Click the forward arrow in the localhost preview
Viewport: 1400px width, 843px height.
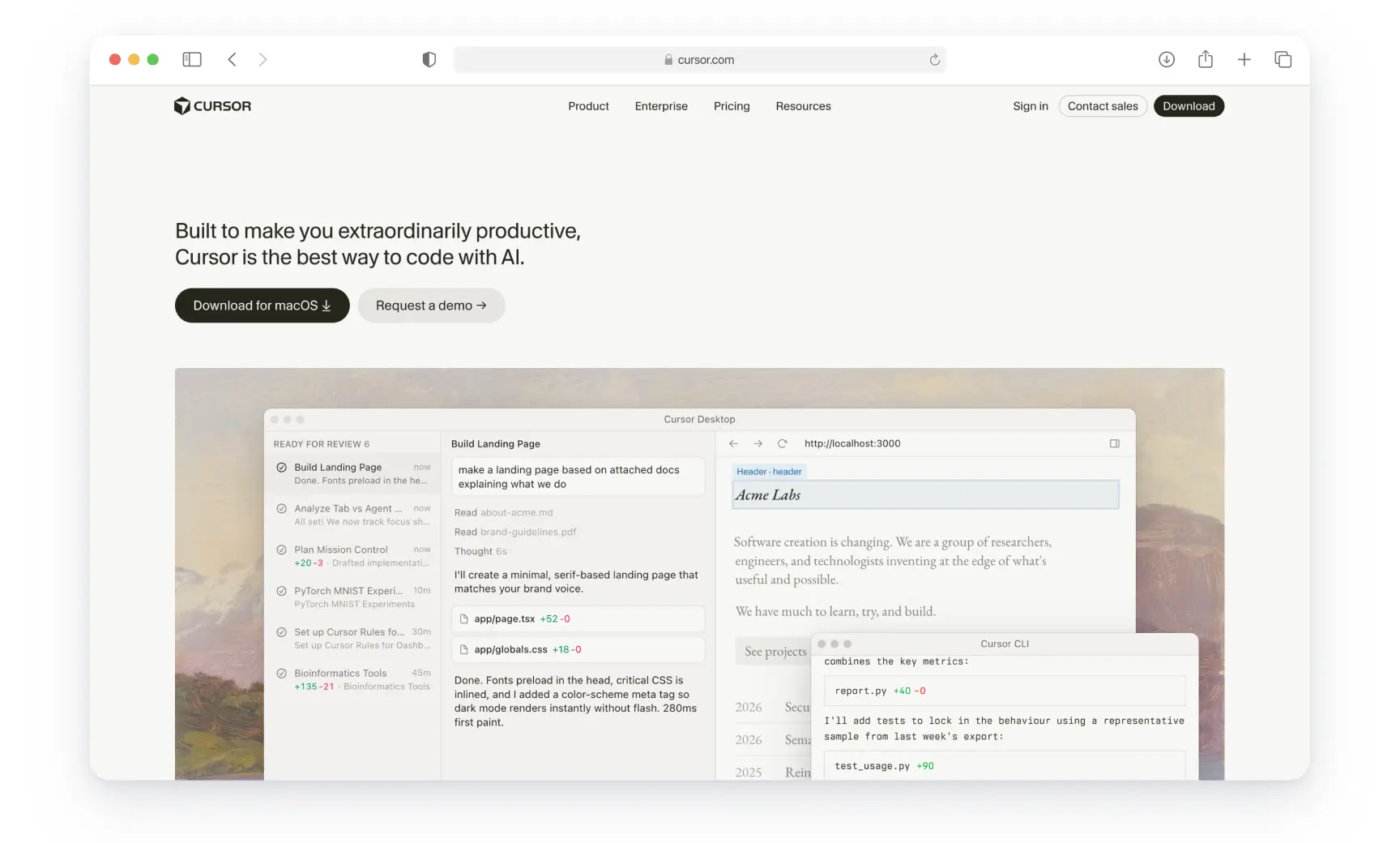(758, 443)
